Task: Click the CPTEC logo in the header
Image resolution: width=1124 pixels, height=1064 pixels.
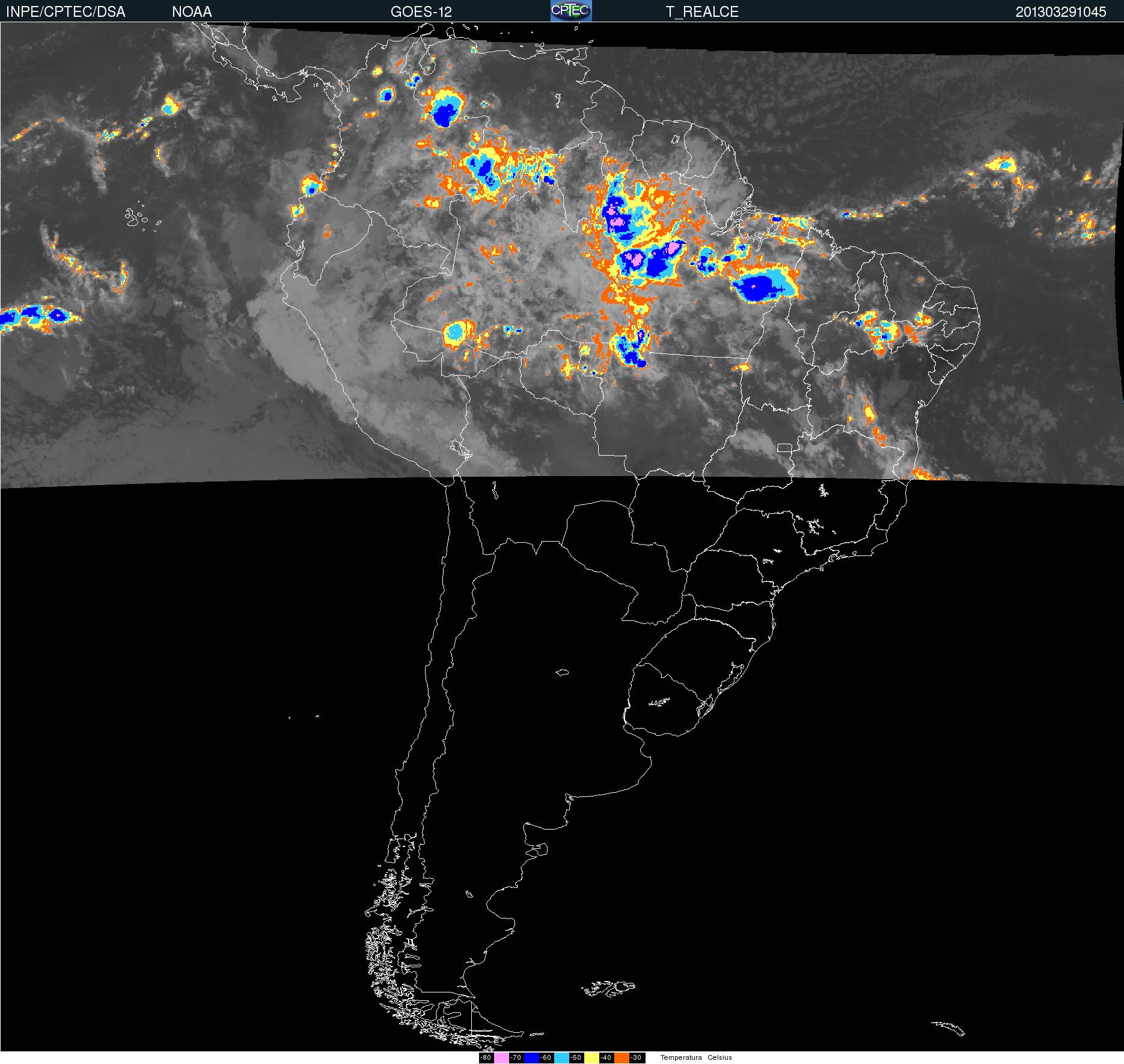Action: pos(571,11)
